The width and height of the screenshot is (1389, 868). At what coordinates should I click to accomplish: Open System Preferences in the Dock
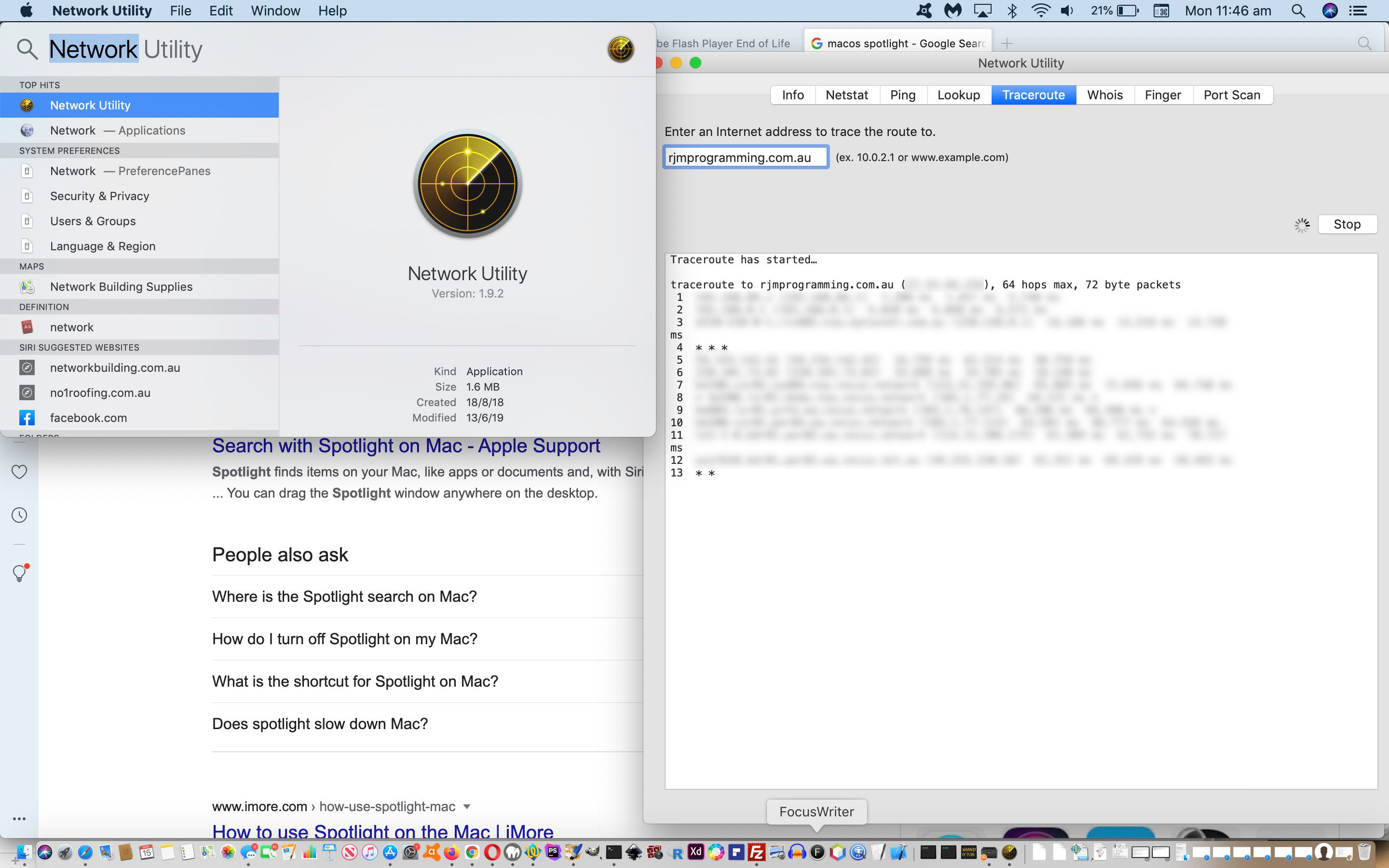(410, 852)
